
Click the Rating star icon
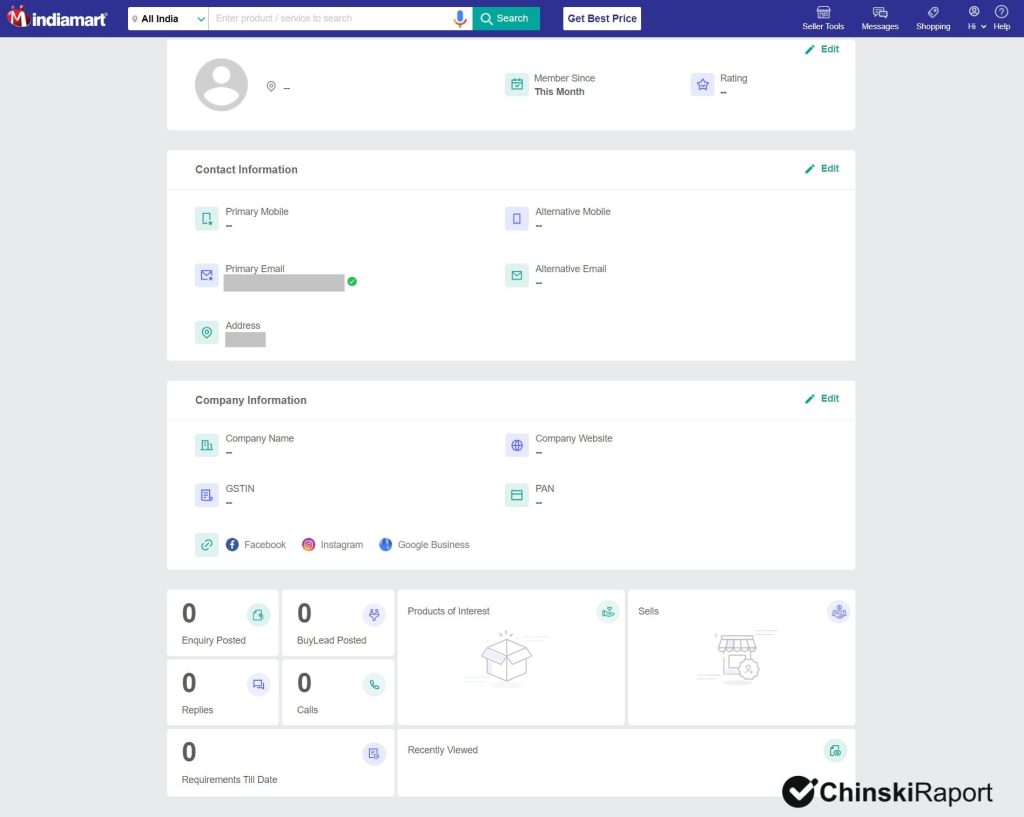pyautogui.click(x=703, y=84)
